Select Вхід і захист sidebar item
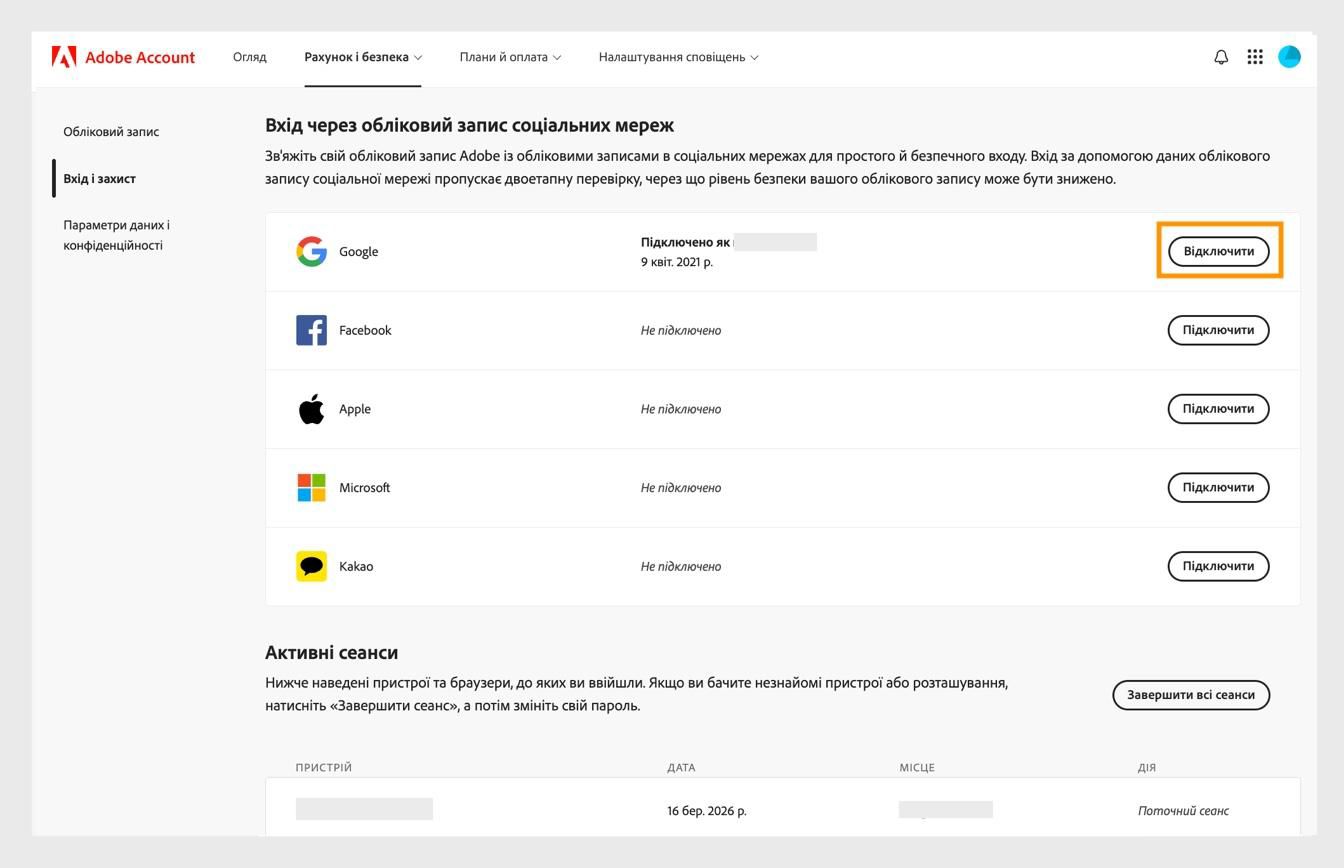 pyautogui.click(x=99, y=179)
